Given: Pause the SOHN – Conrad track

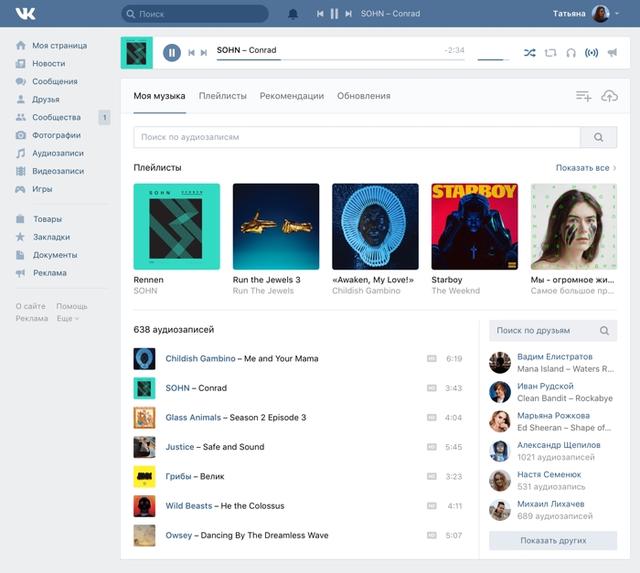Looking at the screenshot, I should tap(171, 53).
